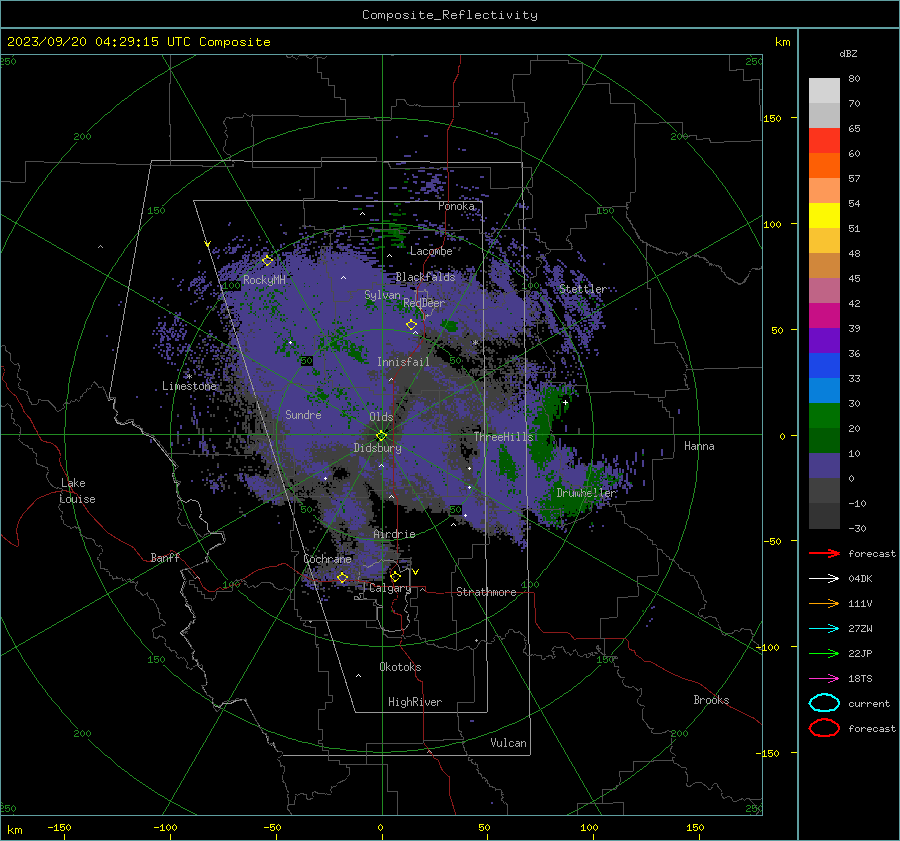Click yellow diamond marker below RedDeer

(x=411, y=325)
